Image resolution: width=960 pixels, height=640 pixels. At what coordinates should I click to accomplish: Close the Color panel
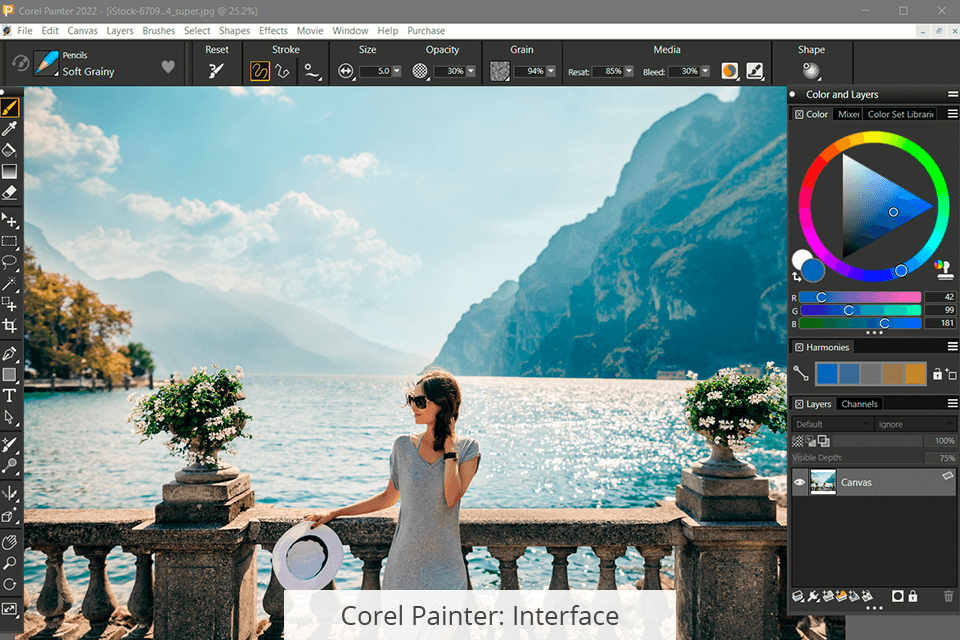tap(799, 115)
